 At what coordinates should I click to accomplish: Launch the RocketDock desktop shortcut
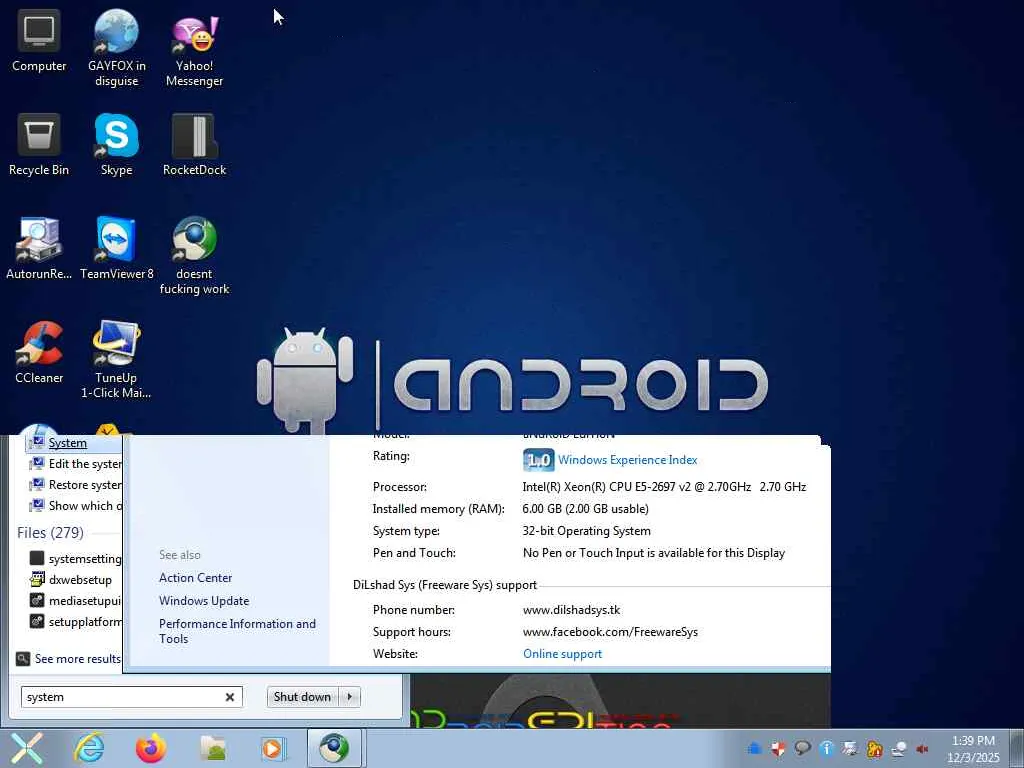pyautogui.click(x=194, y=145)
